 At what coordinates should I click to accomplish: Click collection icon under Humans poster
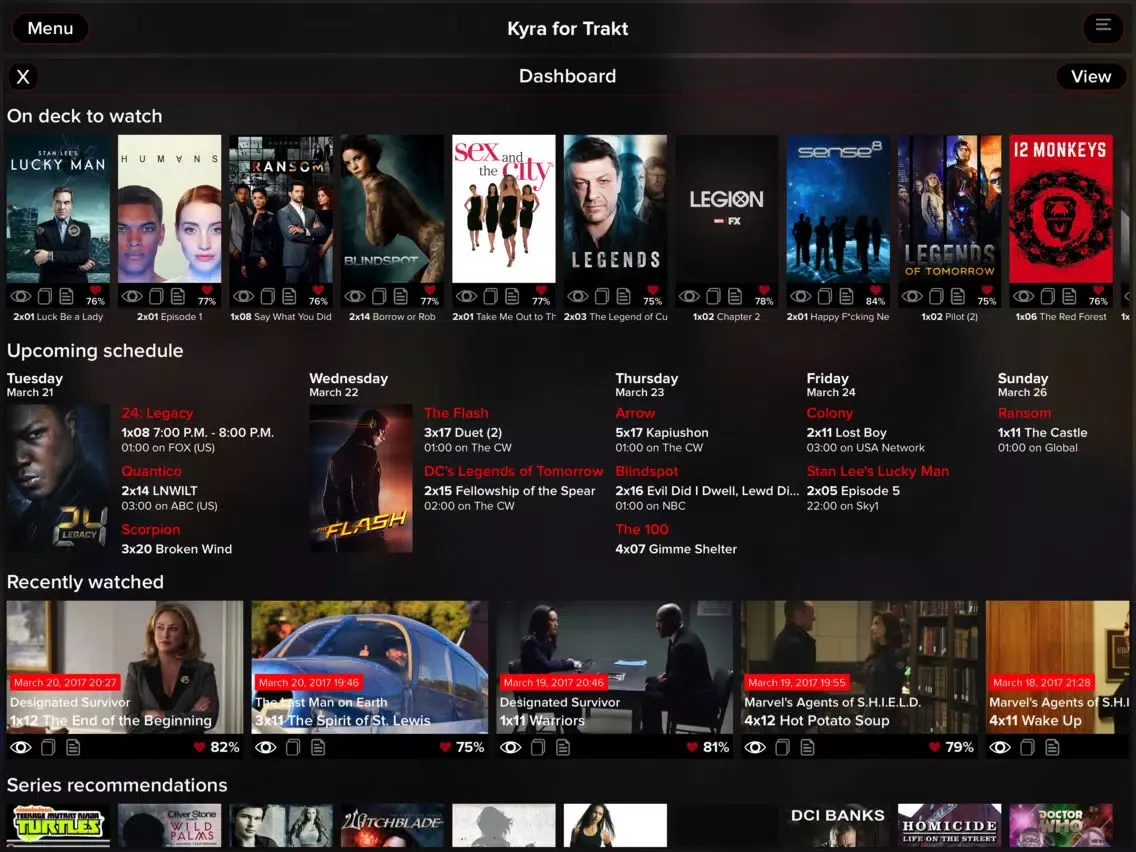[156, 296]
